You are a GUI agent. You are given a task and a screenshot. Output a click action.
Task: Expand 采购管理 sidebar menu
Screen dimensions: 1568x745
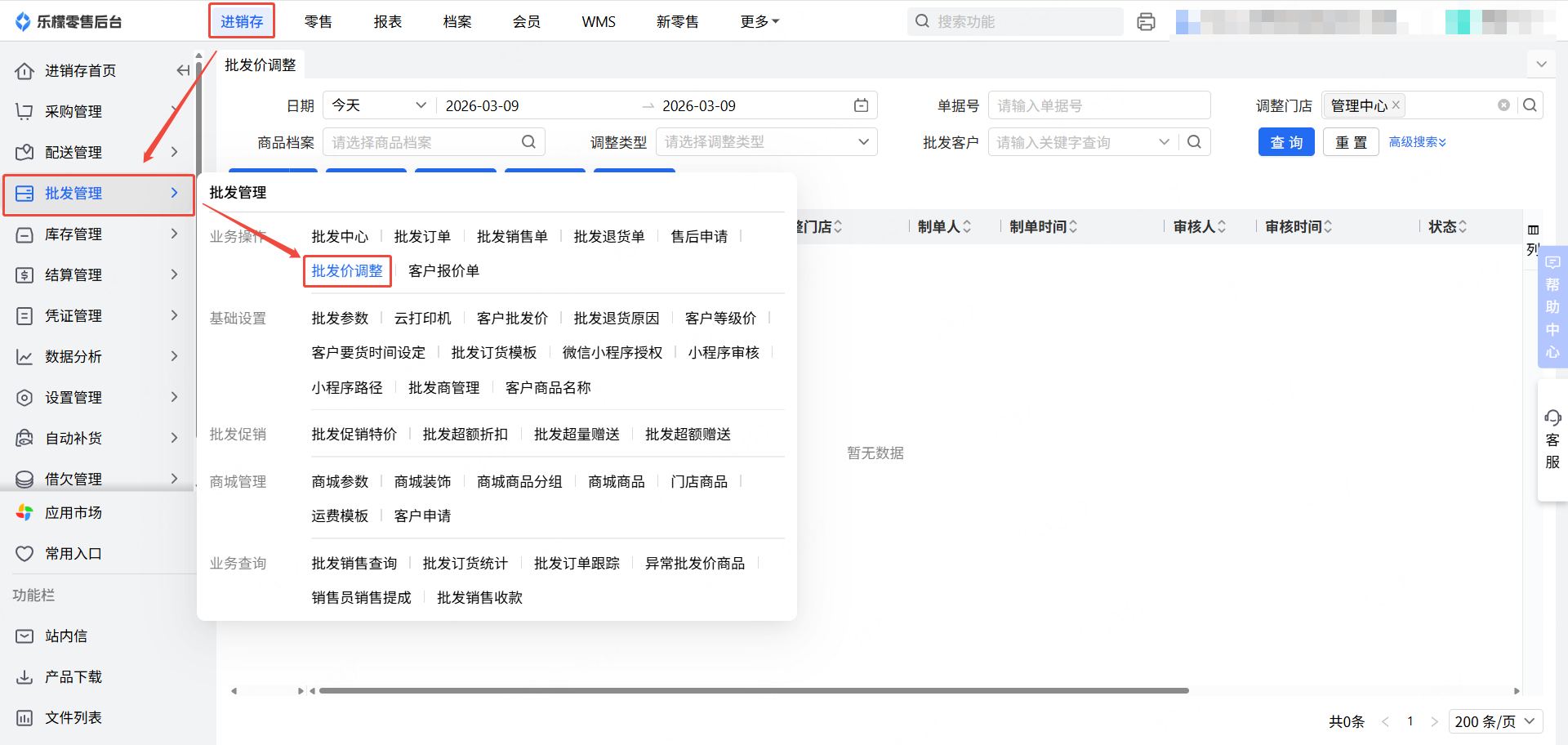tap(98, 112)
